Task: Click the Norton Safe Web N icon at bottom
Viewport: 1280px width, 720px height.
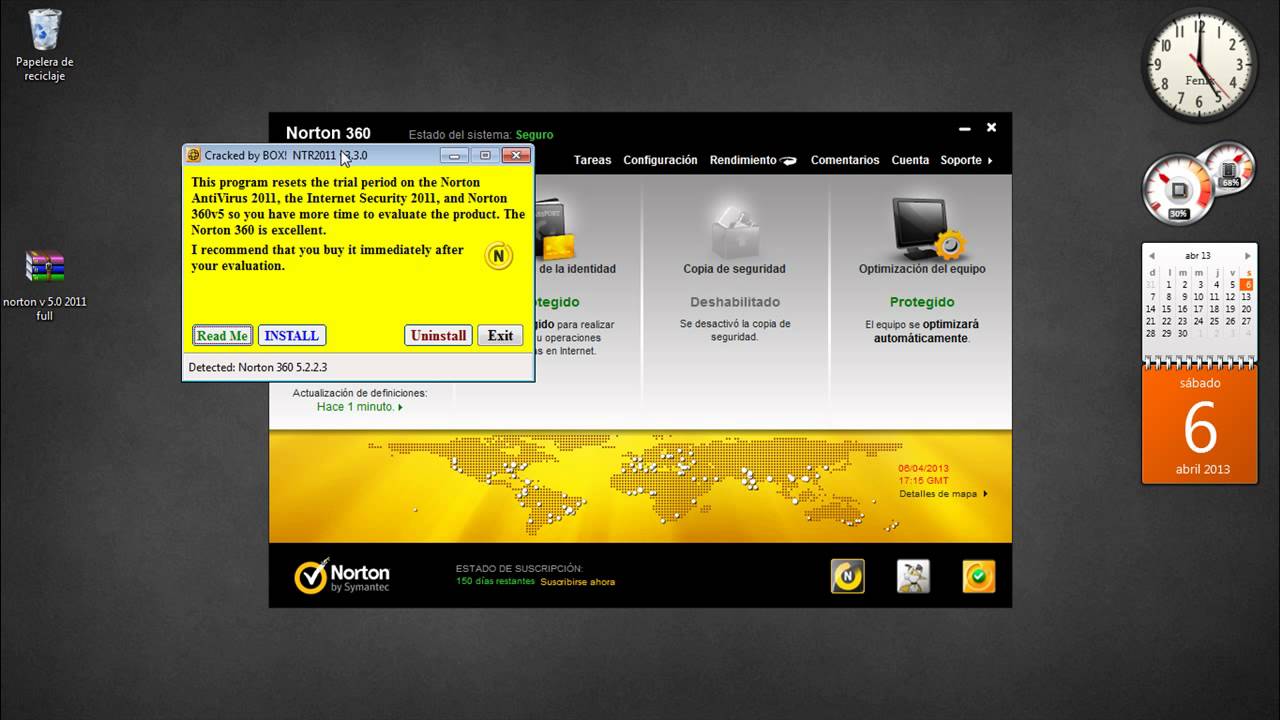Action: pos(848,576)
